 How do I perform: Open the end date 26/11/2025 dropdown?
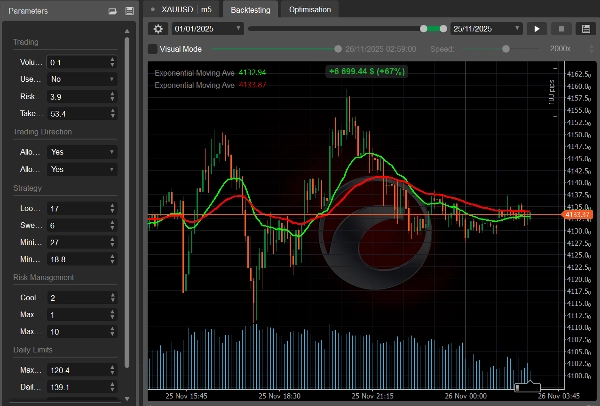click(x=486, y=29)
